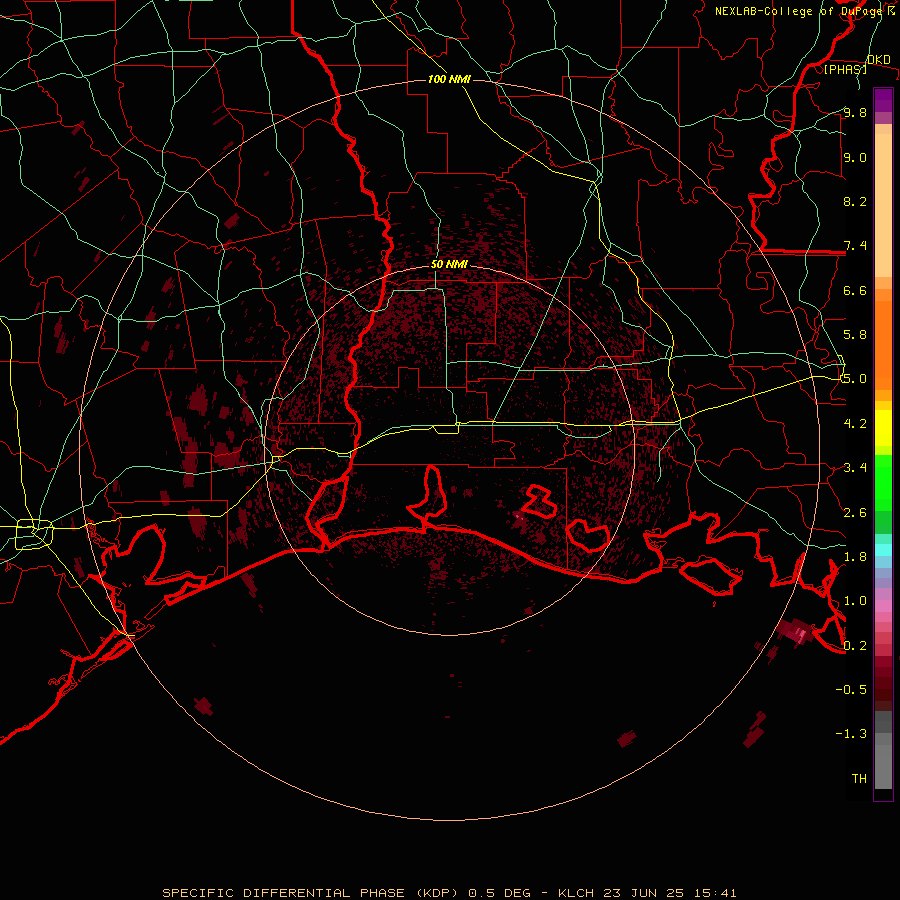Click the bright green color bar segment beside 3.4
The width and height of the screenshot is (900, 900).
(x=883, y=482)
